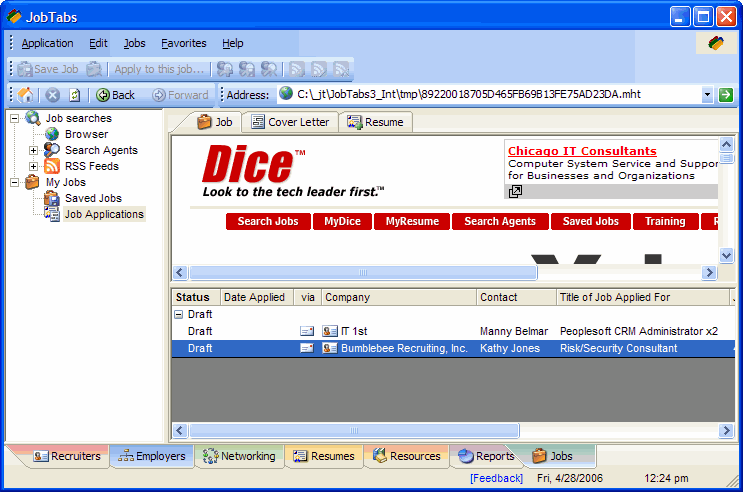Click the Dice logo
743x492 pixels.
click(x=253, y=164)
